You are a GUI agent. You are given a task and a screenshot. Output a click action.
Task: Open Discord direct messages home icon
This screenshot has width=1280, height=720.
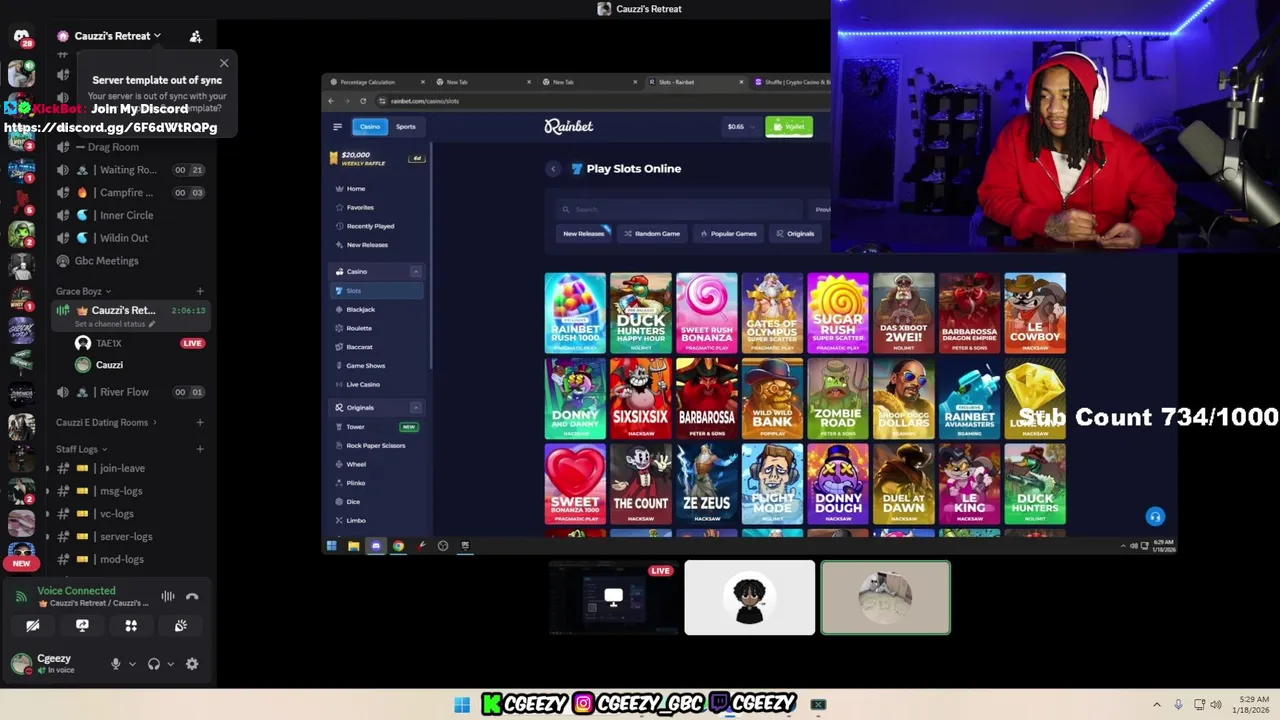21,36
